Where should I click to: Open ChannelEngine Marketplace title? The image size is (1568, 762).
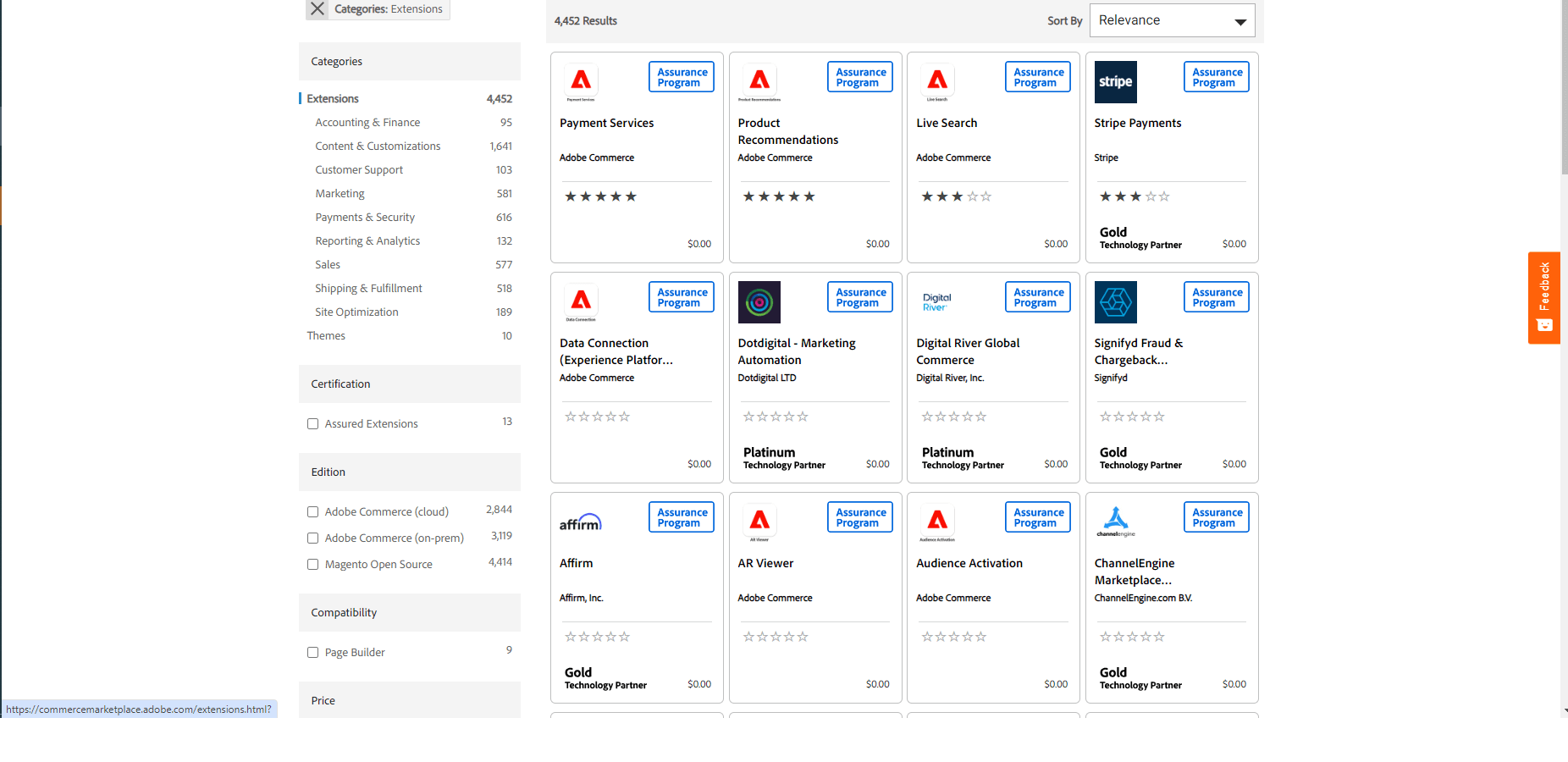(1135, 571)
